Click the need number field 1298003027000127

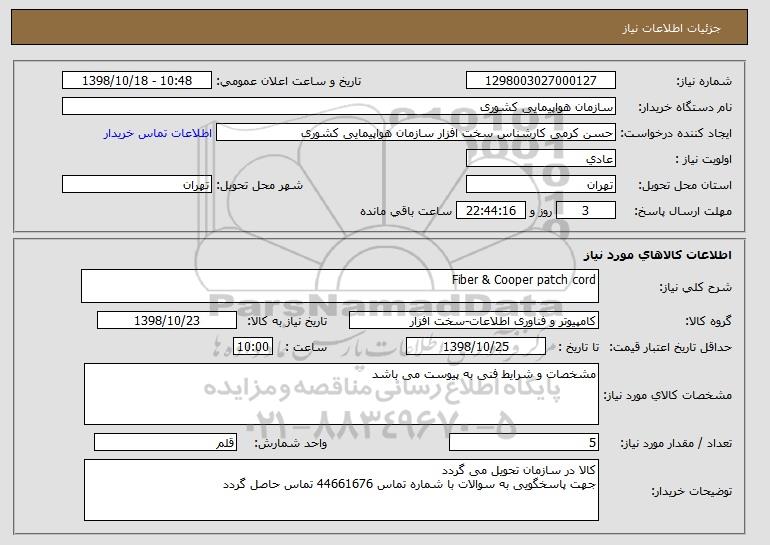click(541, 81)
